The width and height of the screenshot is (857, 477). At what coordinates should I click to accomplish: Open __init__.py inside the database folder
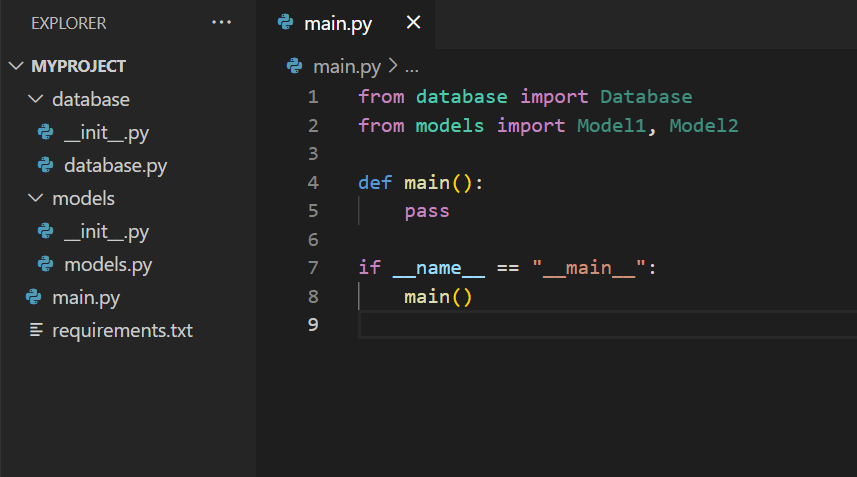point(106,132)
